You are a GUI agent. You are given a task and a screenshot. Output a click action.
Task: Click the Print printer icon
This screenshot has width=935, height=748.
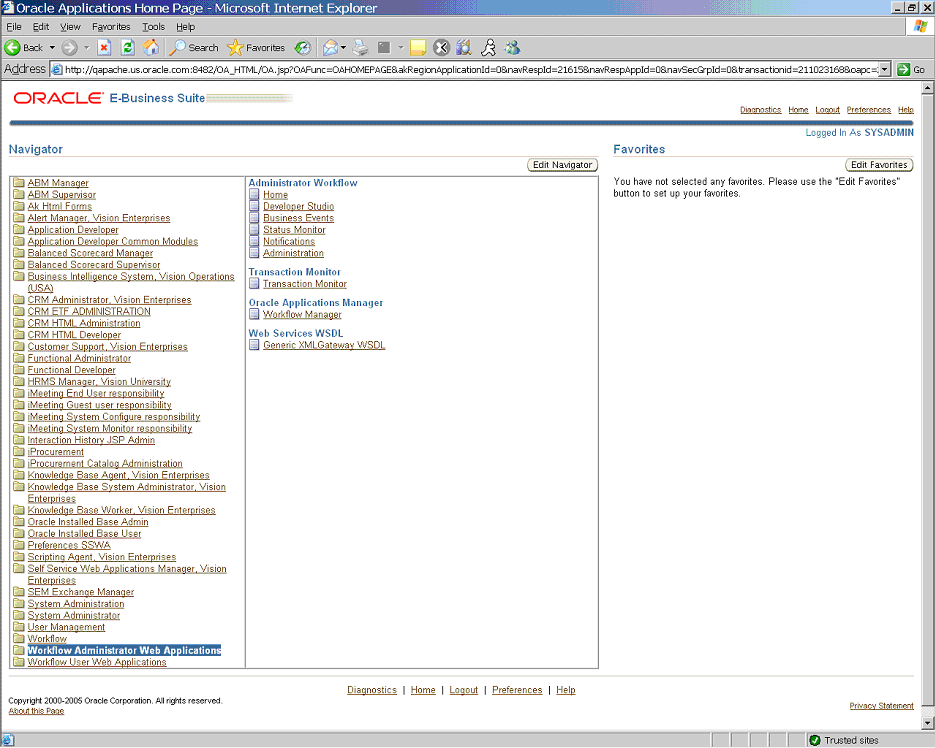pos(360,48)
